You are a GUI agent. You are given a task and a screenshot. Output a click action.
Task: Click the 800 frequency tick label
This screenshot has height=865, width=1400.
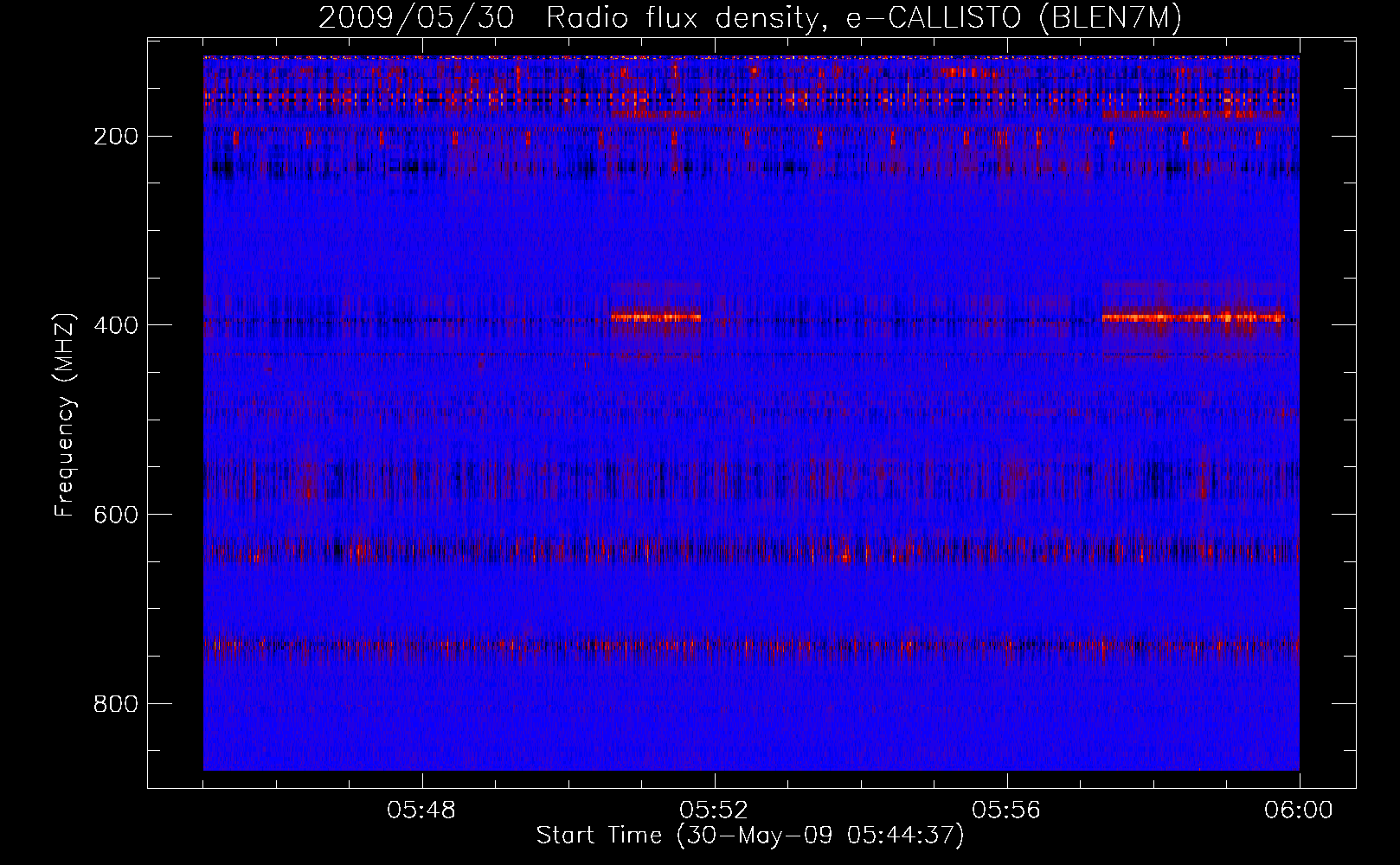(x=115, y=704)
